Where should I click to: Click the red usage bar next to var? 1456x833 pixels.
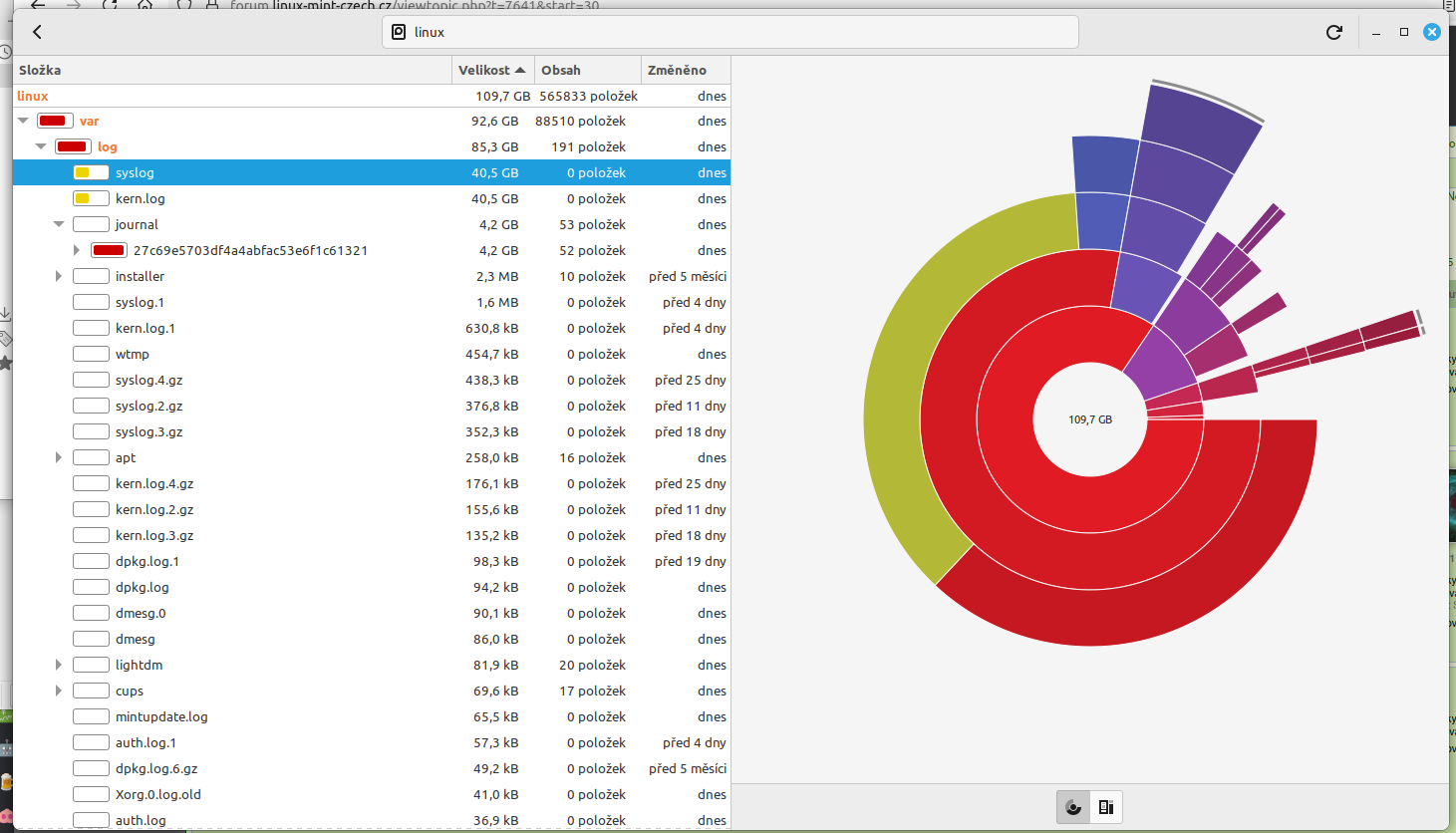pyautogui.click(x=53, y=121)
